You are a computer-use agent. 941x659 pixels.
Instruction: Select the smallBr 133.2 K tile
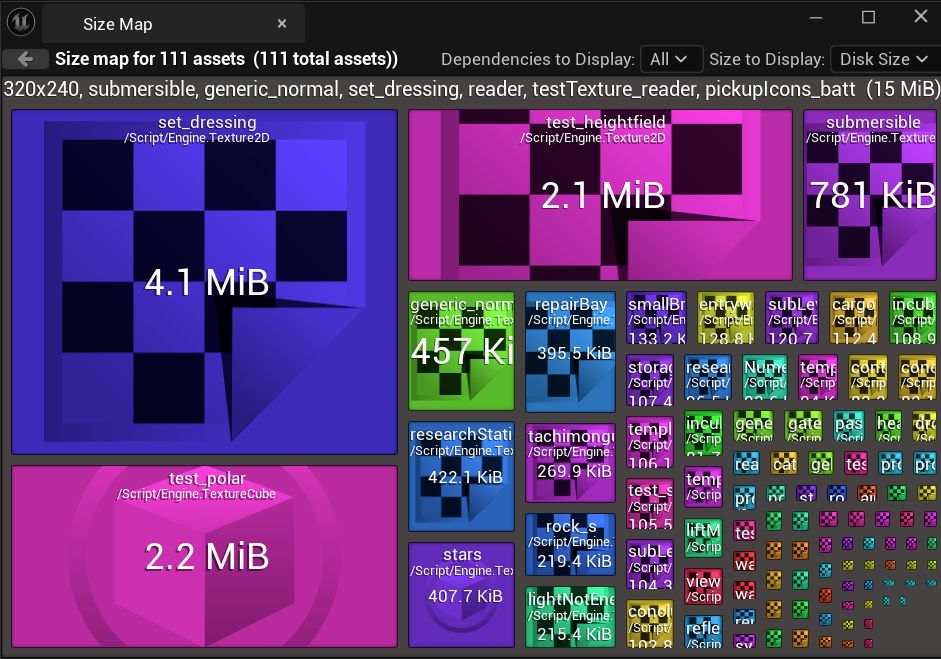[657, 318]
